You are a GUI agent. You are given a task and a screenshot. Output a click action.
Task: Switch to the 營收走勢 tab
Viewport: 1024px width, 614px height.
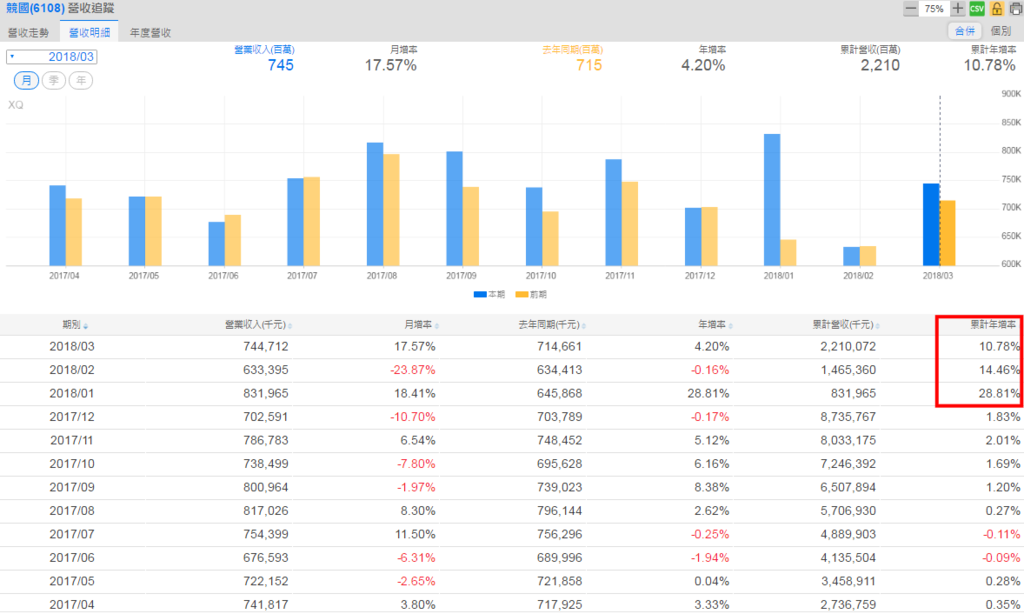pyautogui.click(x=29, y=32)
